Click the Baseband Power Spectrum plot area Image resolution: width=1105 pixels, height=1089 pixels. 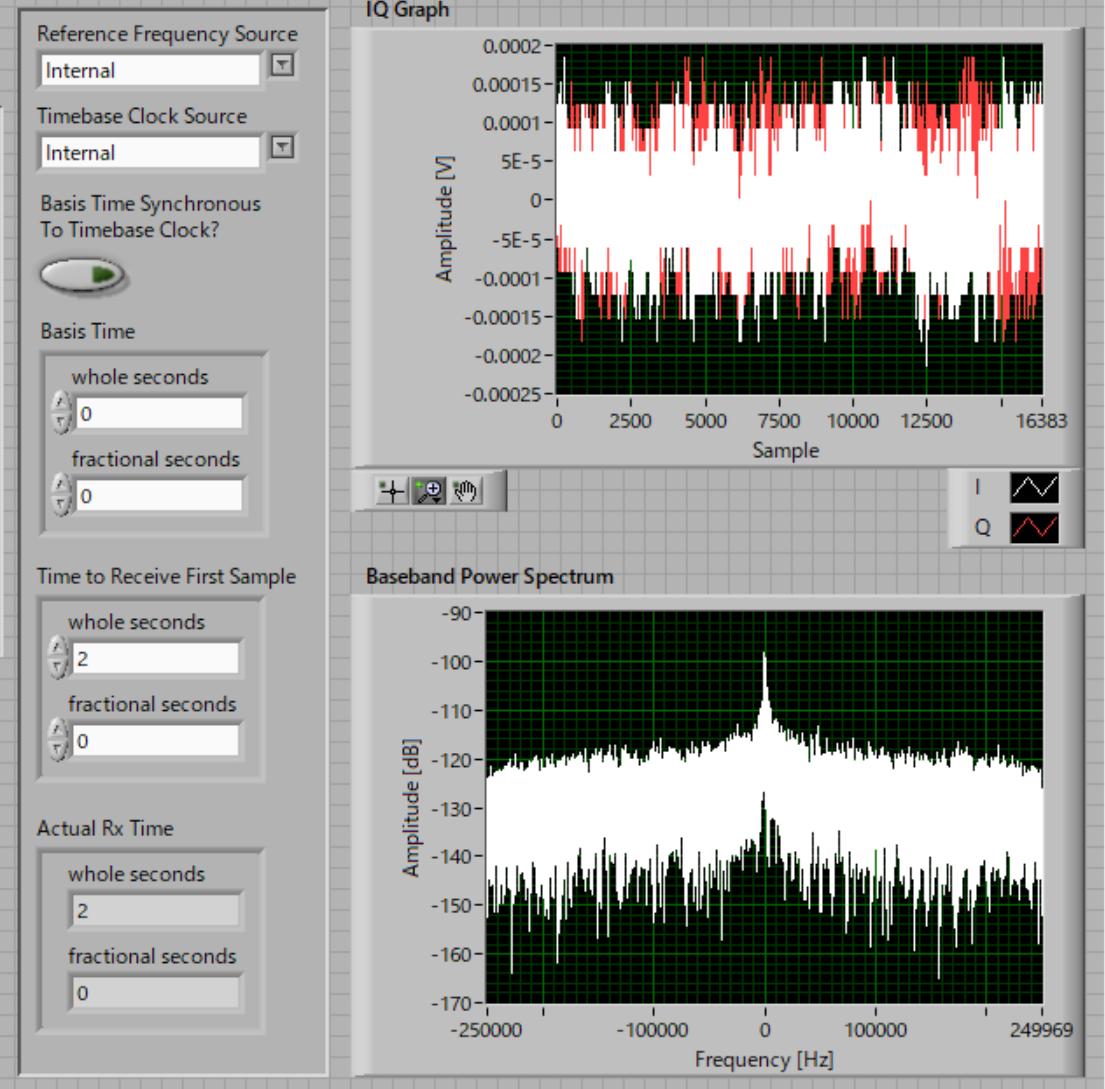pyautogui.click(x=765, y=807)
